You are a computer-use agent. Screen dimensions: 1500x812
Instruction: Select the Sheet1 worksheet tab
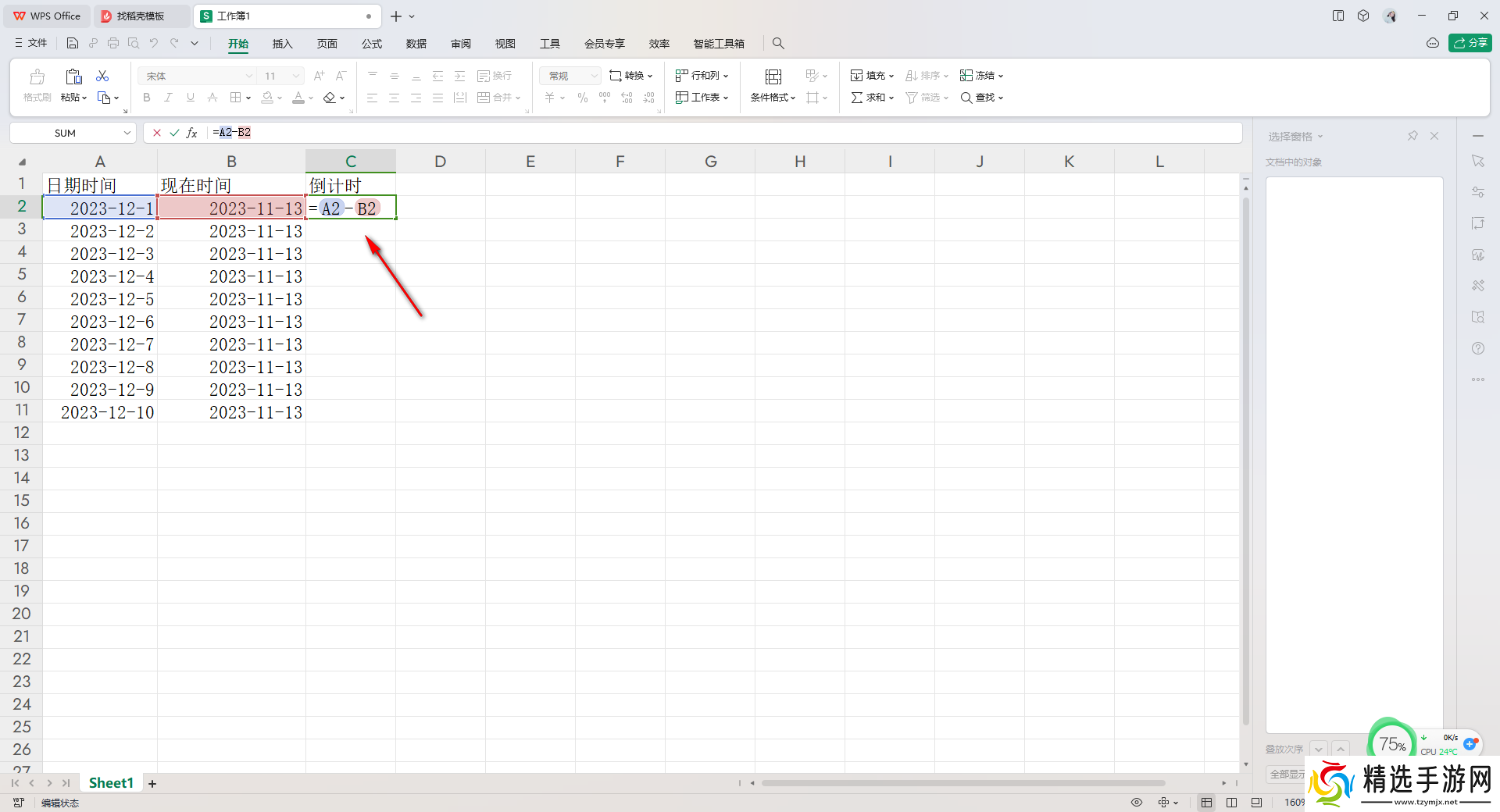111,783
